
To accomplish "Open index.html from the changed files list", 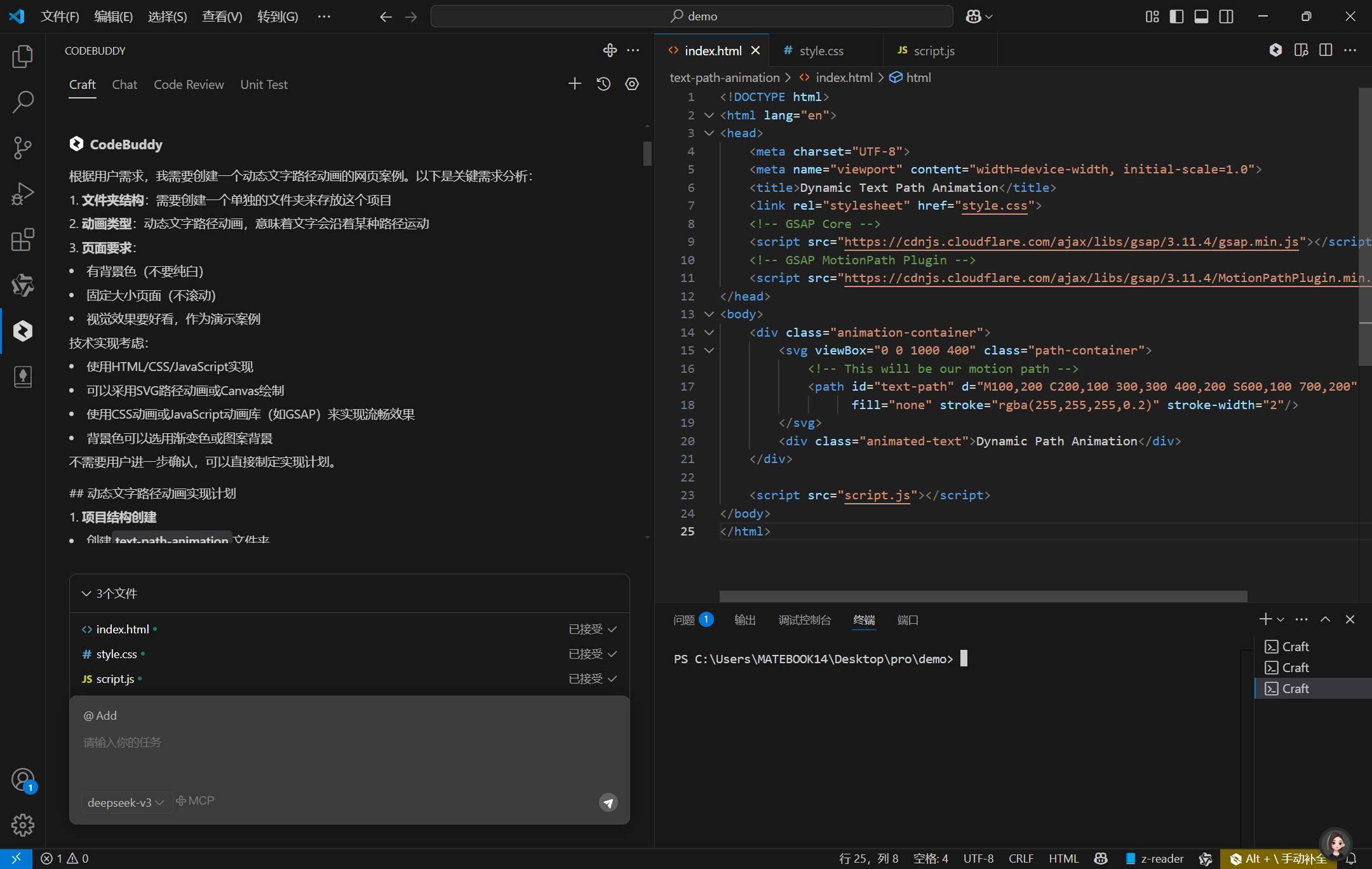I will point(123,629).
